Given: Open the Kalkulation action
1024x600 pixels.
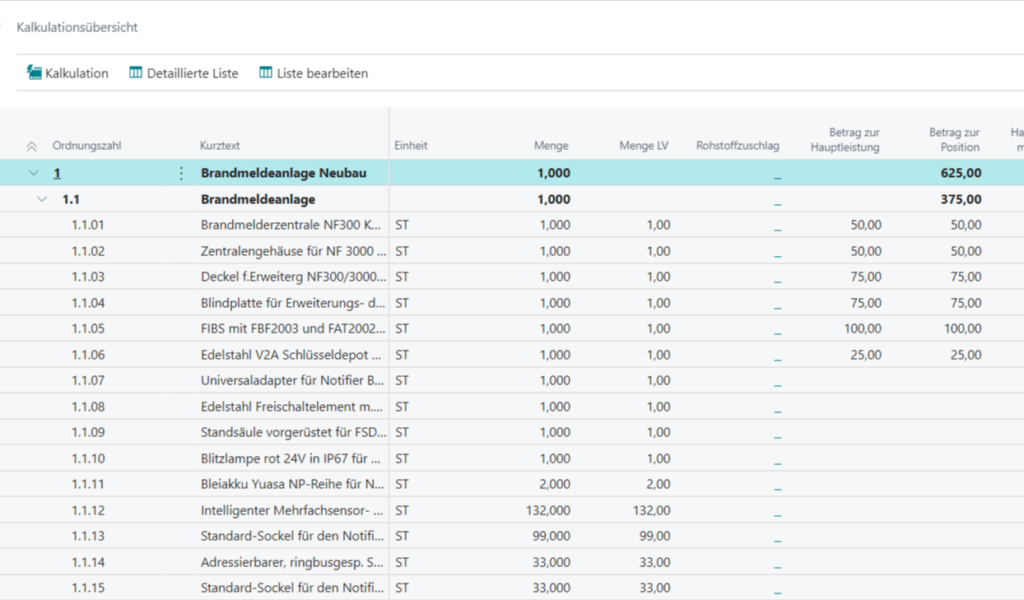Looking at the screenshot, I should point(76,73).
